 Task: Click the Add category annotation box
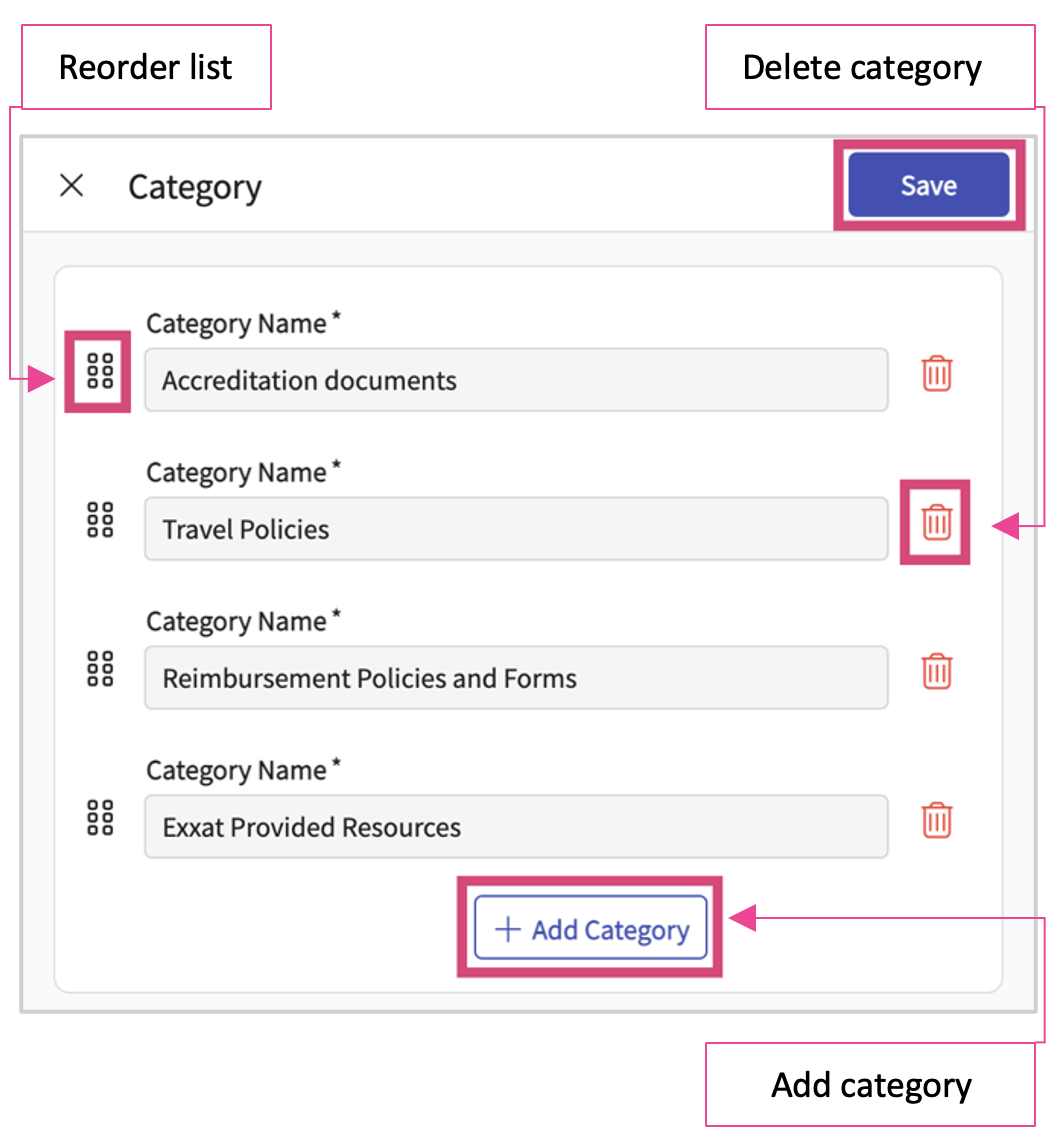(871, 1085)
